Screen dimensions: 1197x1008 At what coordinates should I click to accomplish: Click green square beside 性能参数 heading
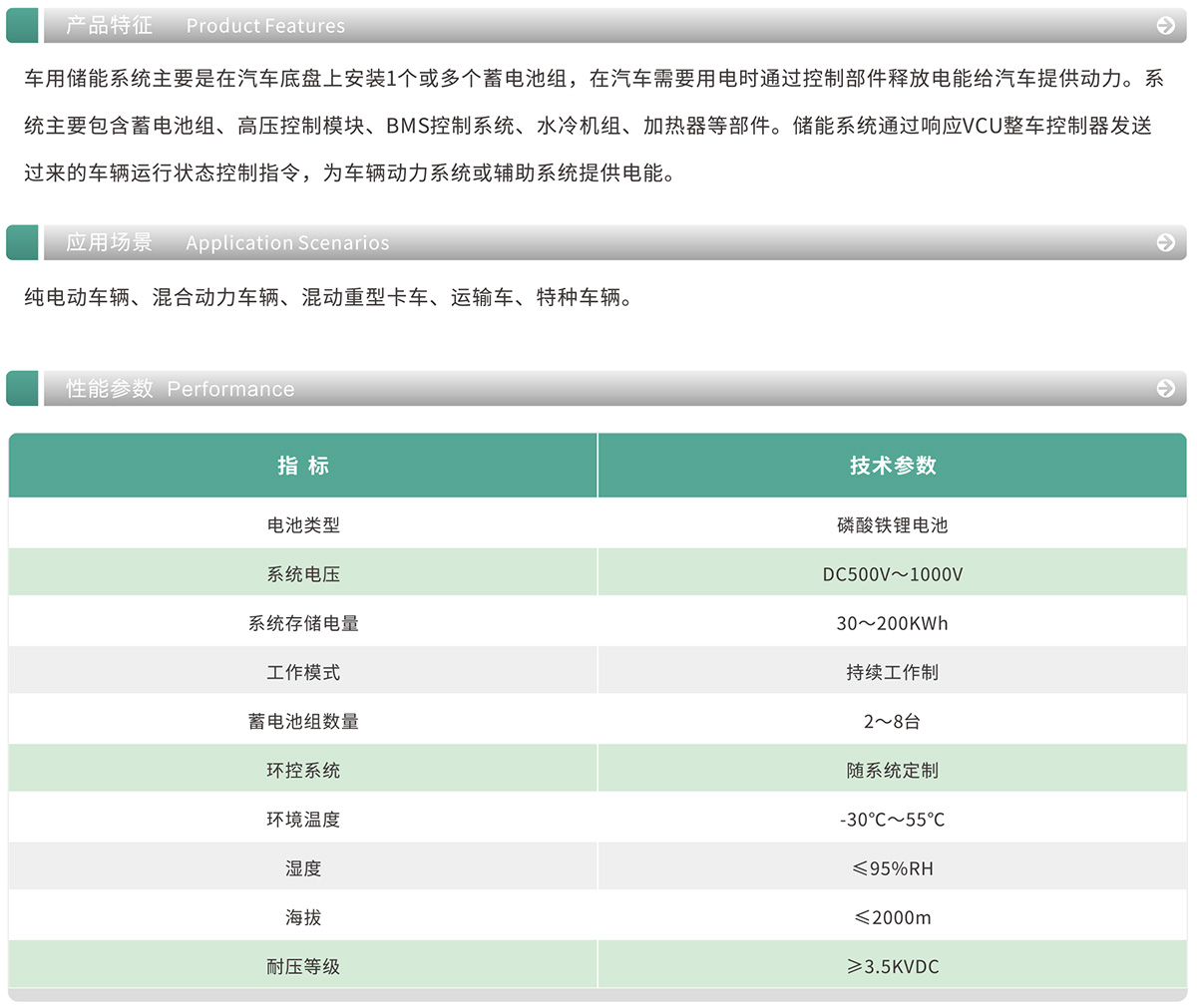click(x=22, y=389)
